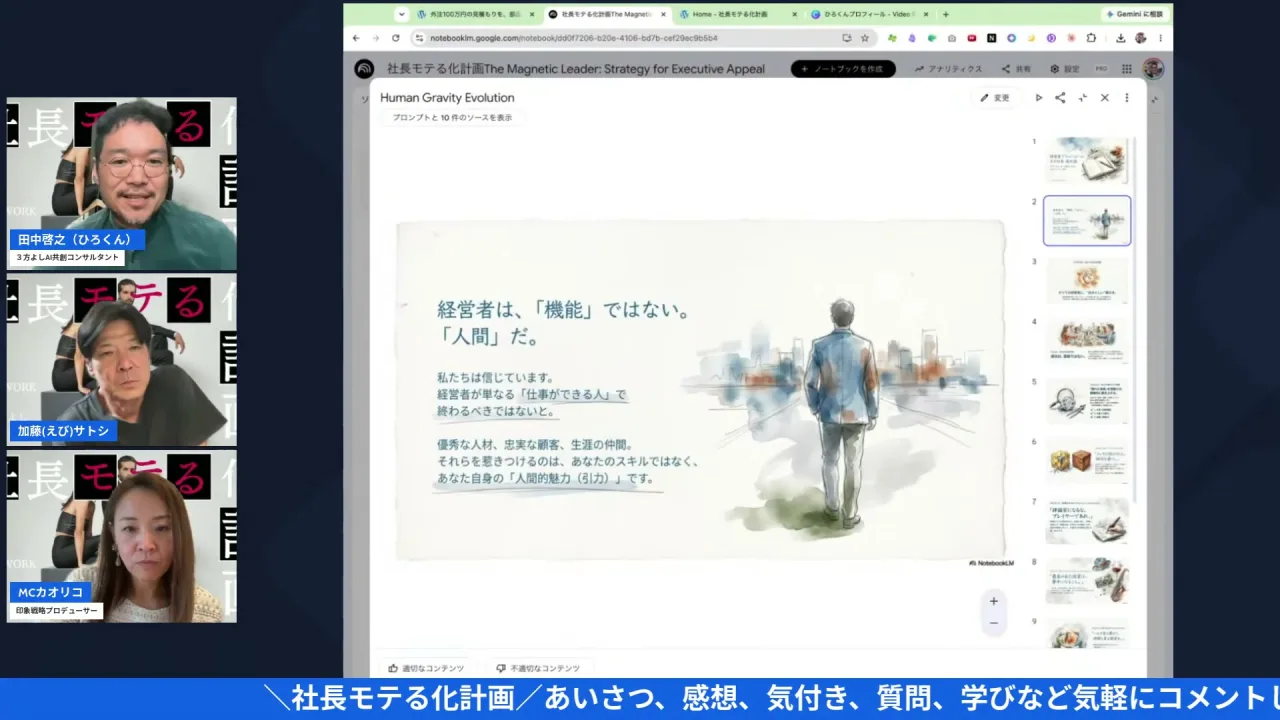Select slide thumbnail 6 with cubes

point(1087,460)
